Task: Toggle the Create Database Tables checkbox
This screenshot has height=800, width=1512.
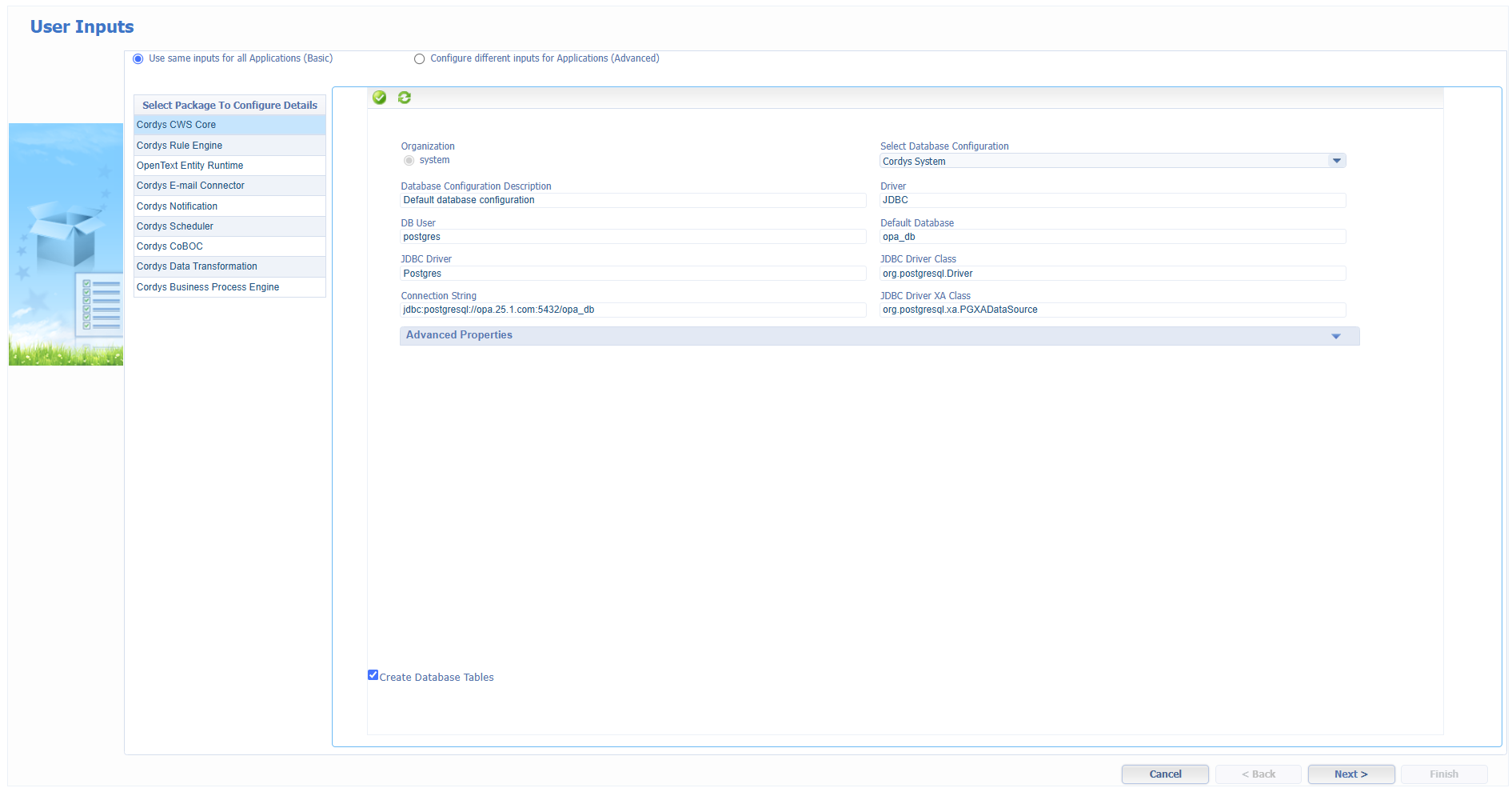Action: (x=373, y=675)
